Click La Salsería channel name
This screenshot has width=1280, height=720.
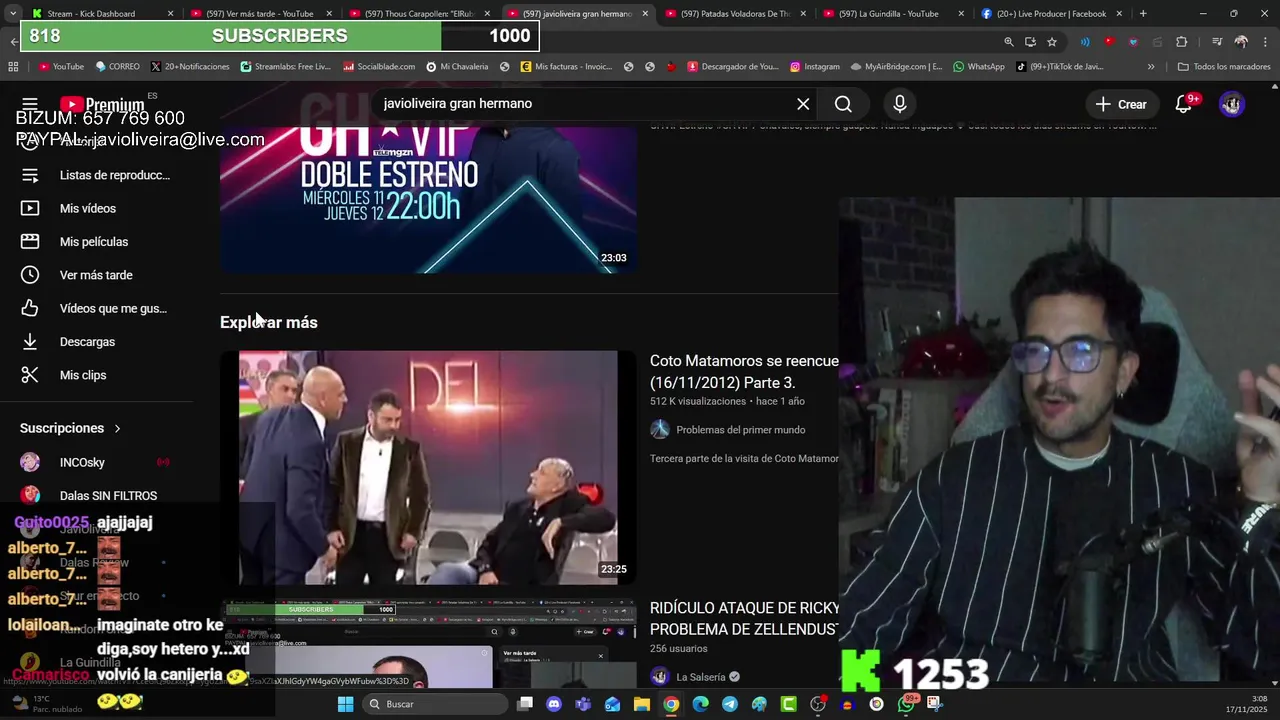click(x=701, y=677)
